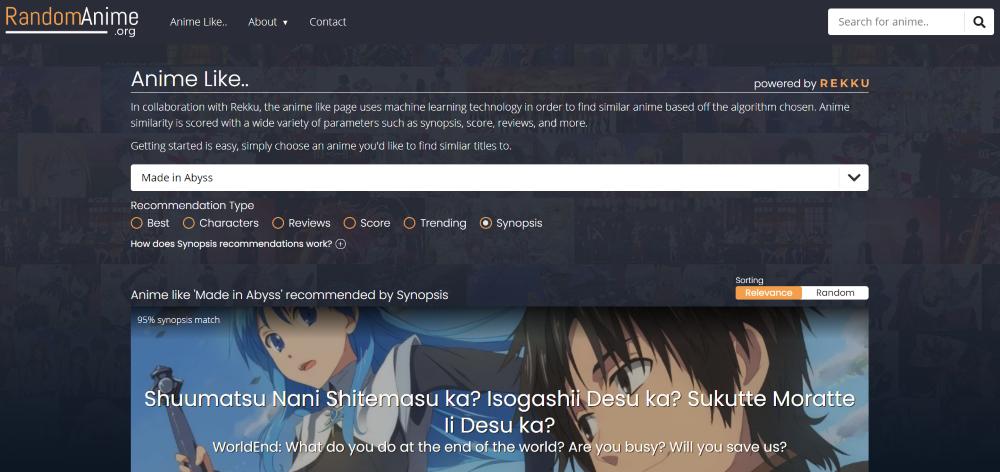Click the Search for anime field
The image size is (1000, 472).
(896, 22)
